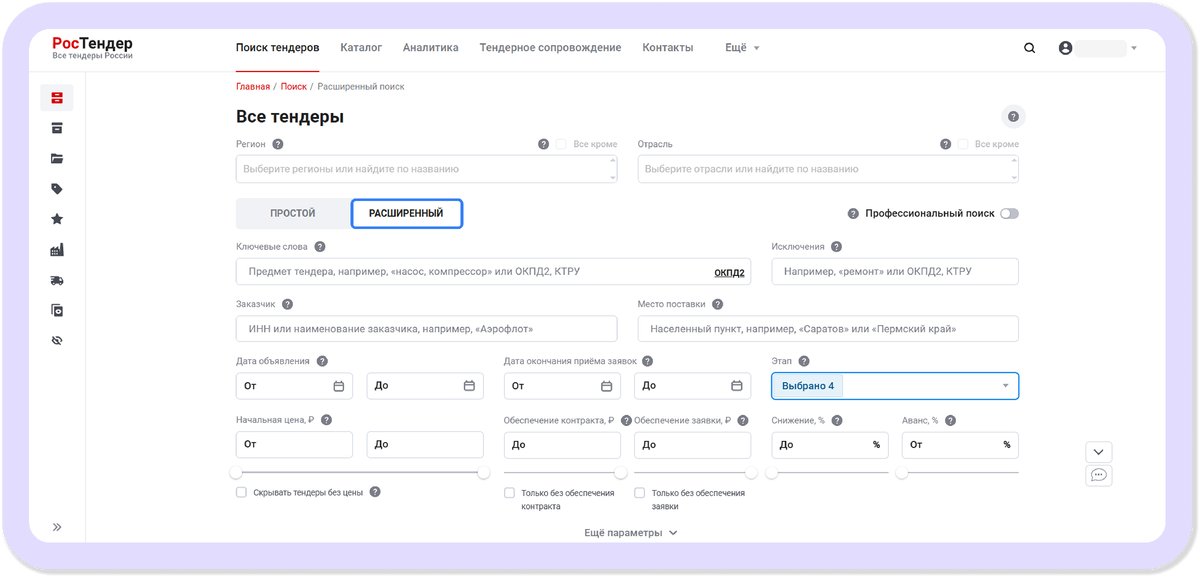The width and height of the screenshot is (1200, 577).
Task: Check Все кроме box for Регион
Action: tap(562, 144)
